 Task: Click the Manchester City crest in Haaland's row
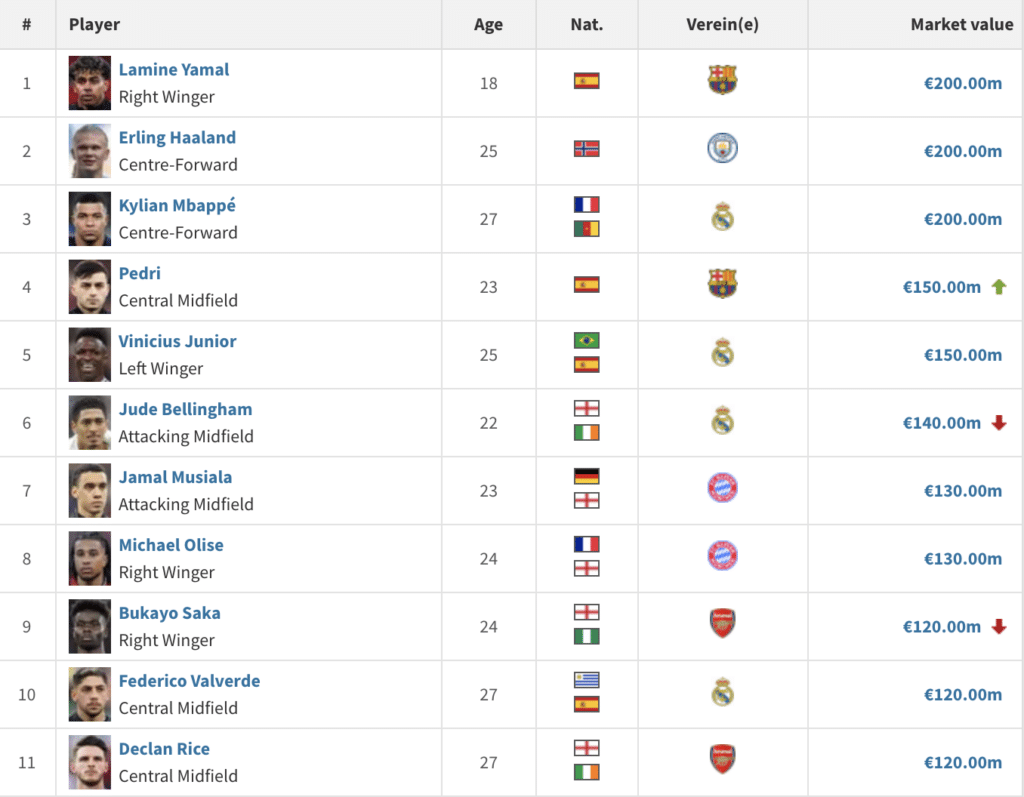click(722, 149)
